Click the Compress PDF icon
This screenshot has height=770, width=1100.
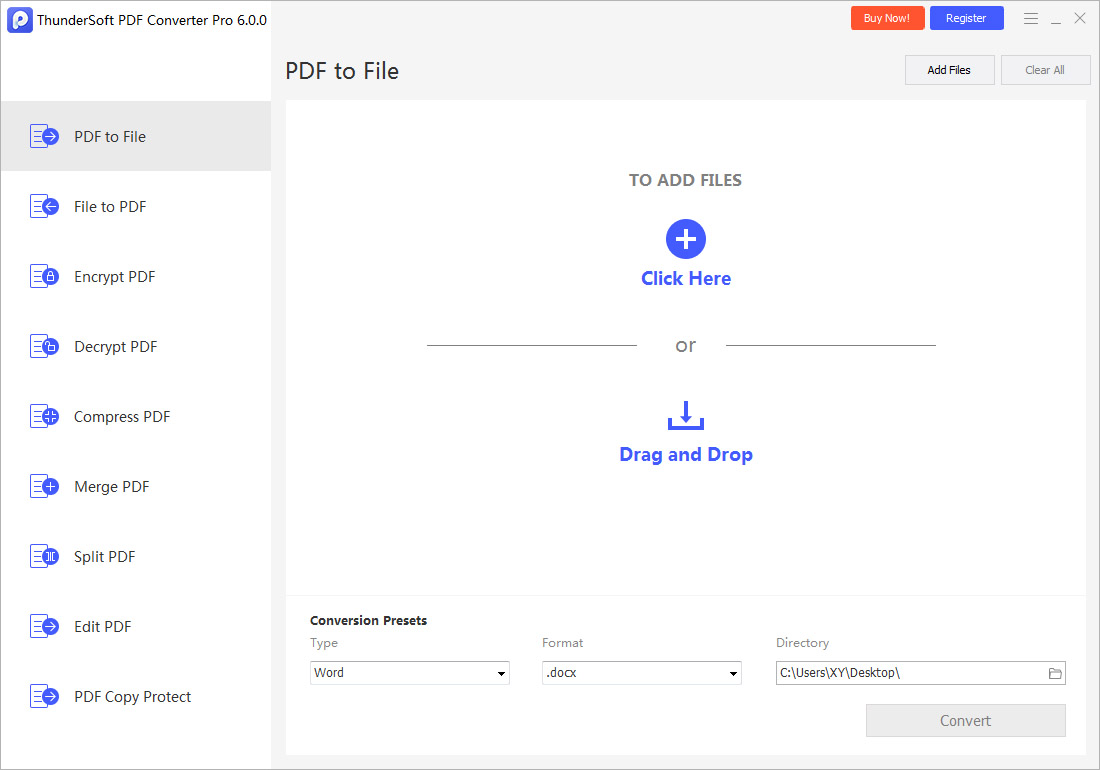tap(44, 417)
